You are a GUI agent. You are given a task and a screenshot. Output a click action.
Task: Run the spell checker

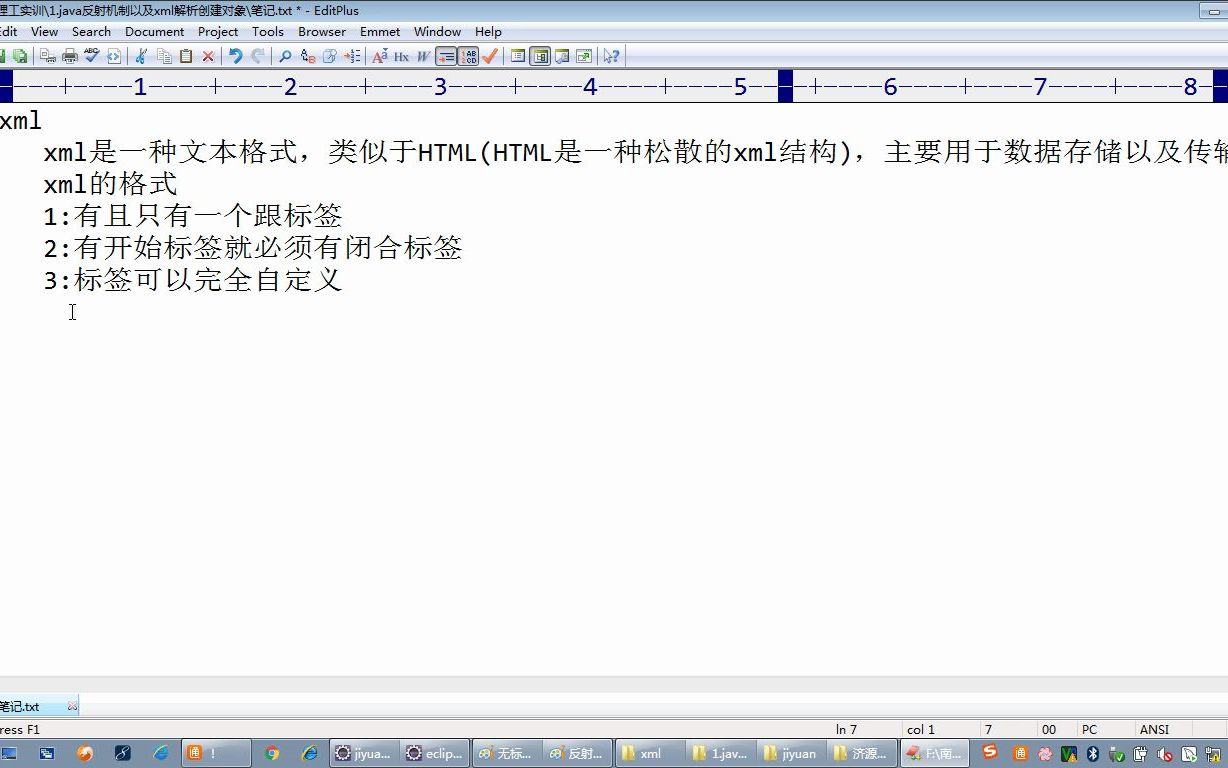pos(90,56)
